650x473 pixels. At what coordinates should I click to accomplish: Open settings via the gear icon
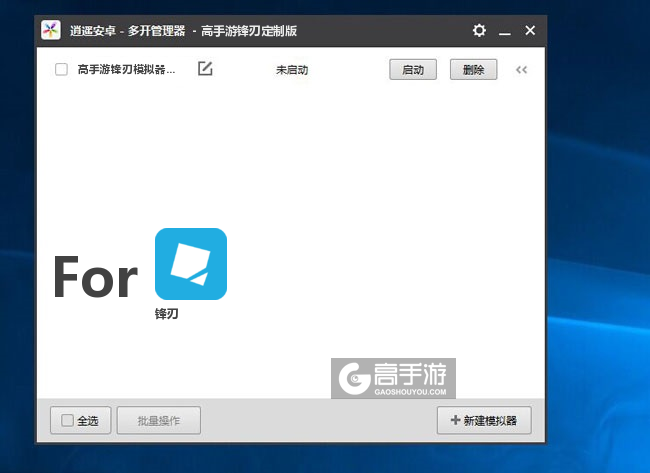point(479,30)
